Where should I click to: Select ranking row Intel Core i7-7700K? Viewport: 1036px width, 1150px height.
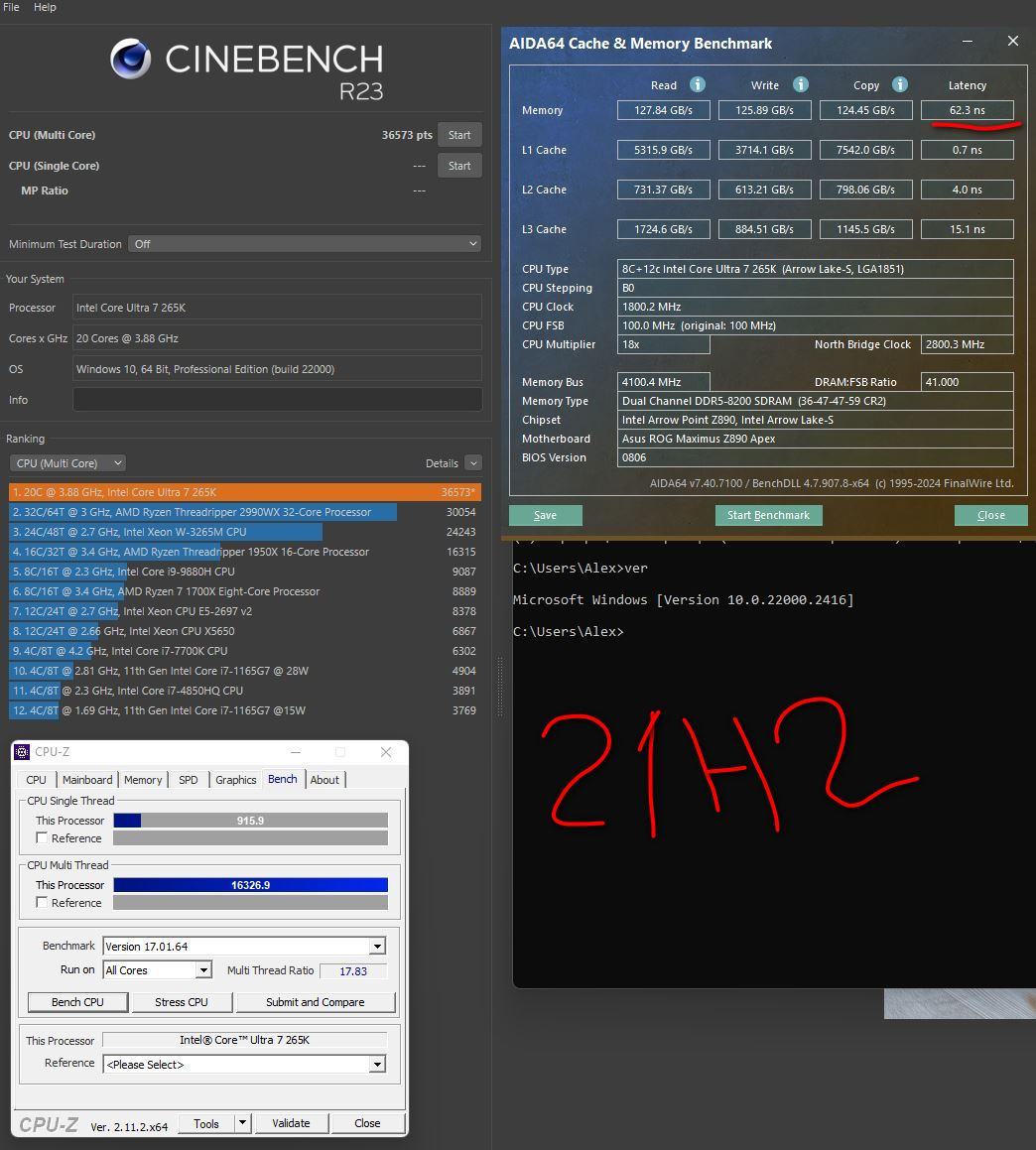(x=244, y=651)
